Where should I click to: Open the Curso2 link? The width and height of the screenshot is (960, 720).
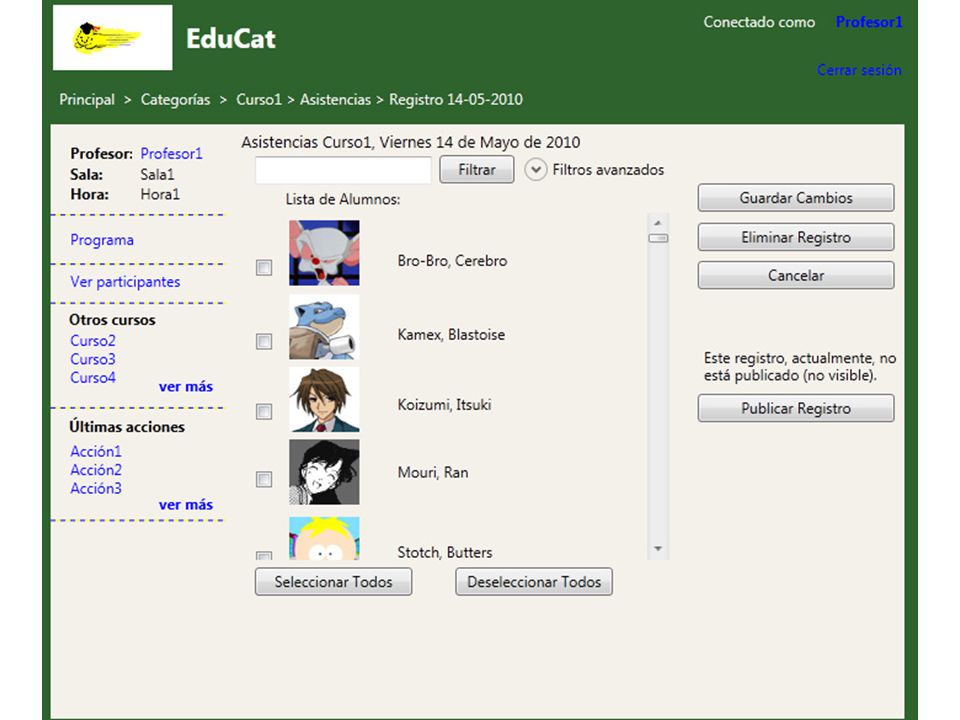[92, 340]
